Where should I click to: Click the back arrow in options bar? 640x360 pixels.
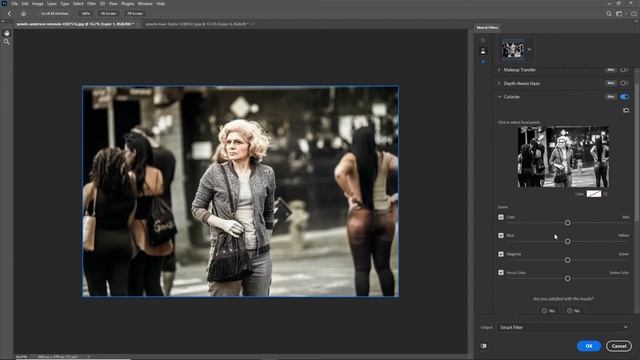[x=9, y=13]
